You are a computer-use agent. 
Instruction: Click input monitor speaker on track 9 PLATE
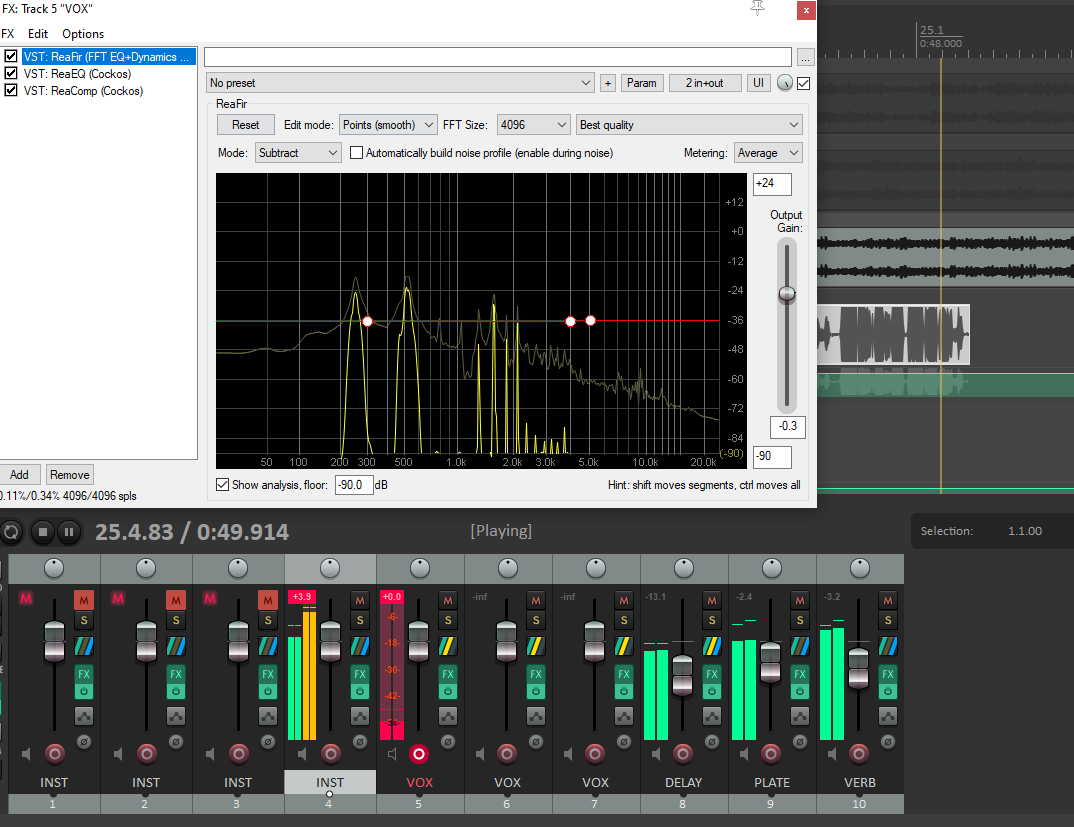[744, 754]
